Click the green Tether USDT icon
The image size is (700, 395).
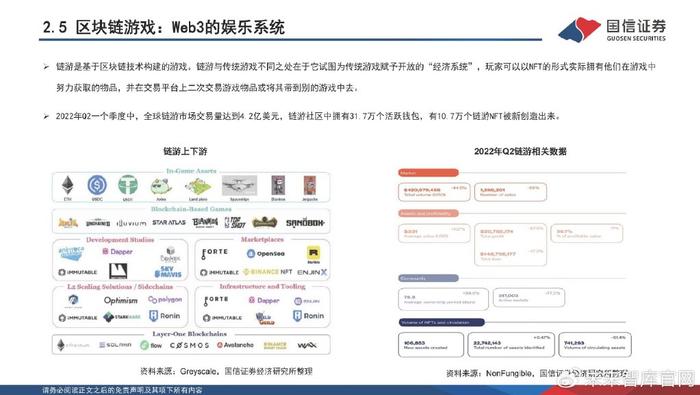128,185
